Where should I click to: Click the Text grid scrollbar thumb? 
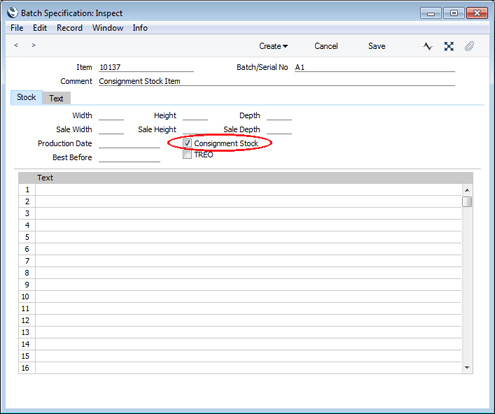[x=467, y=202]
